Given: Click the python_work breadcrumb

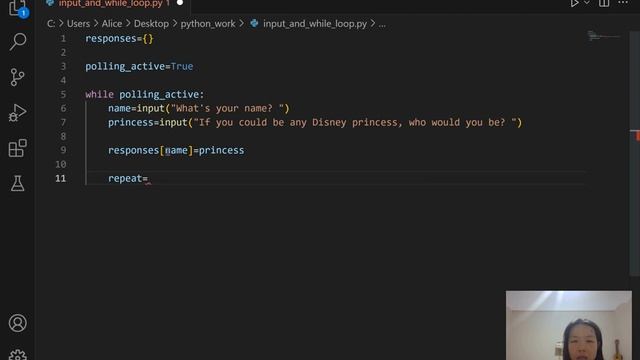Looking at the screenshot, I should [208, 24].
